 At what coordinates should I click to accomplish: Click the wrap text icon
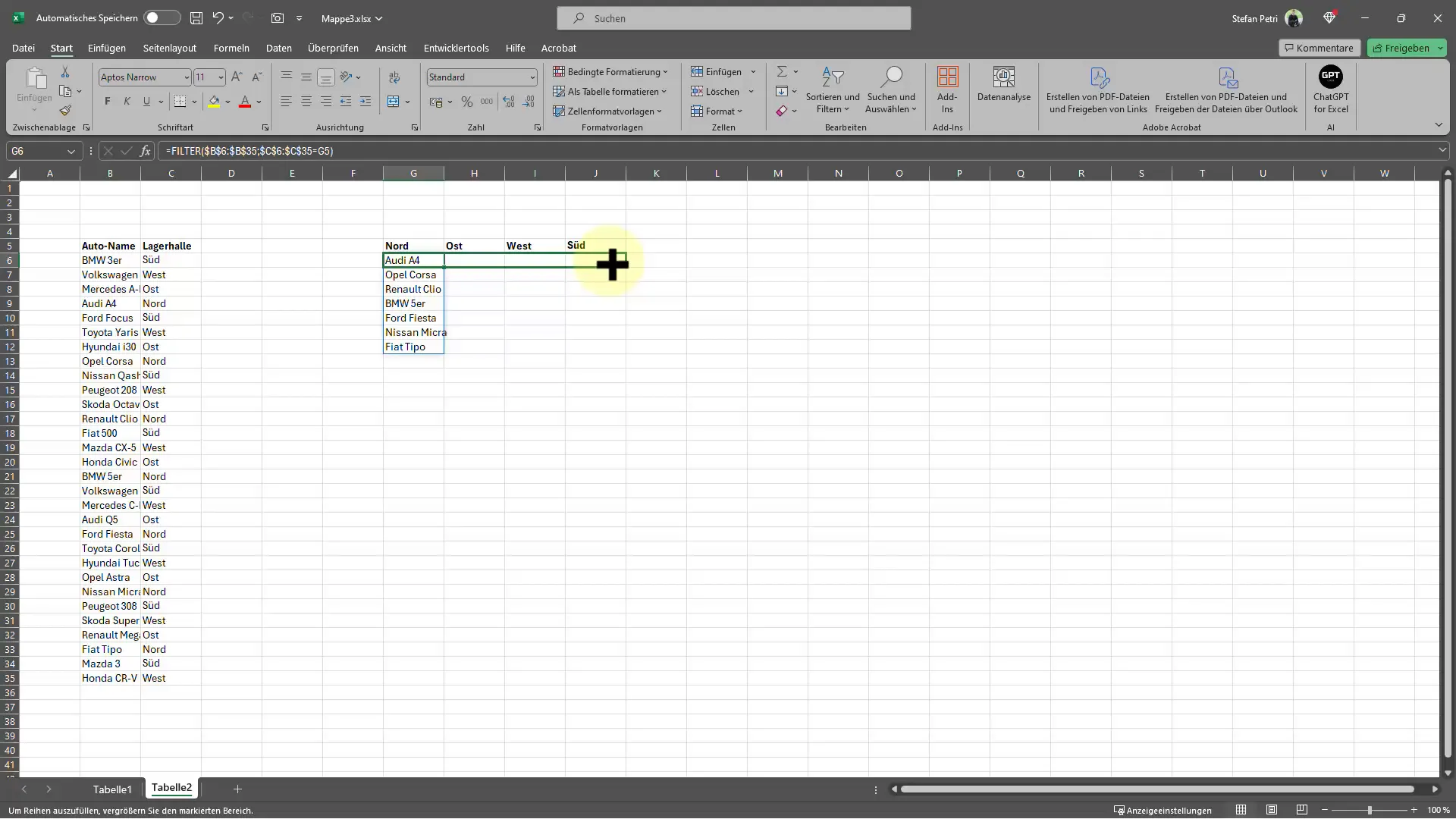[394, 77]
